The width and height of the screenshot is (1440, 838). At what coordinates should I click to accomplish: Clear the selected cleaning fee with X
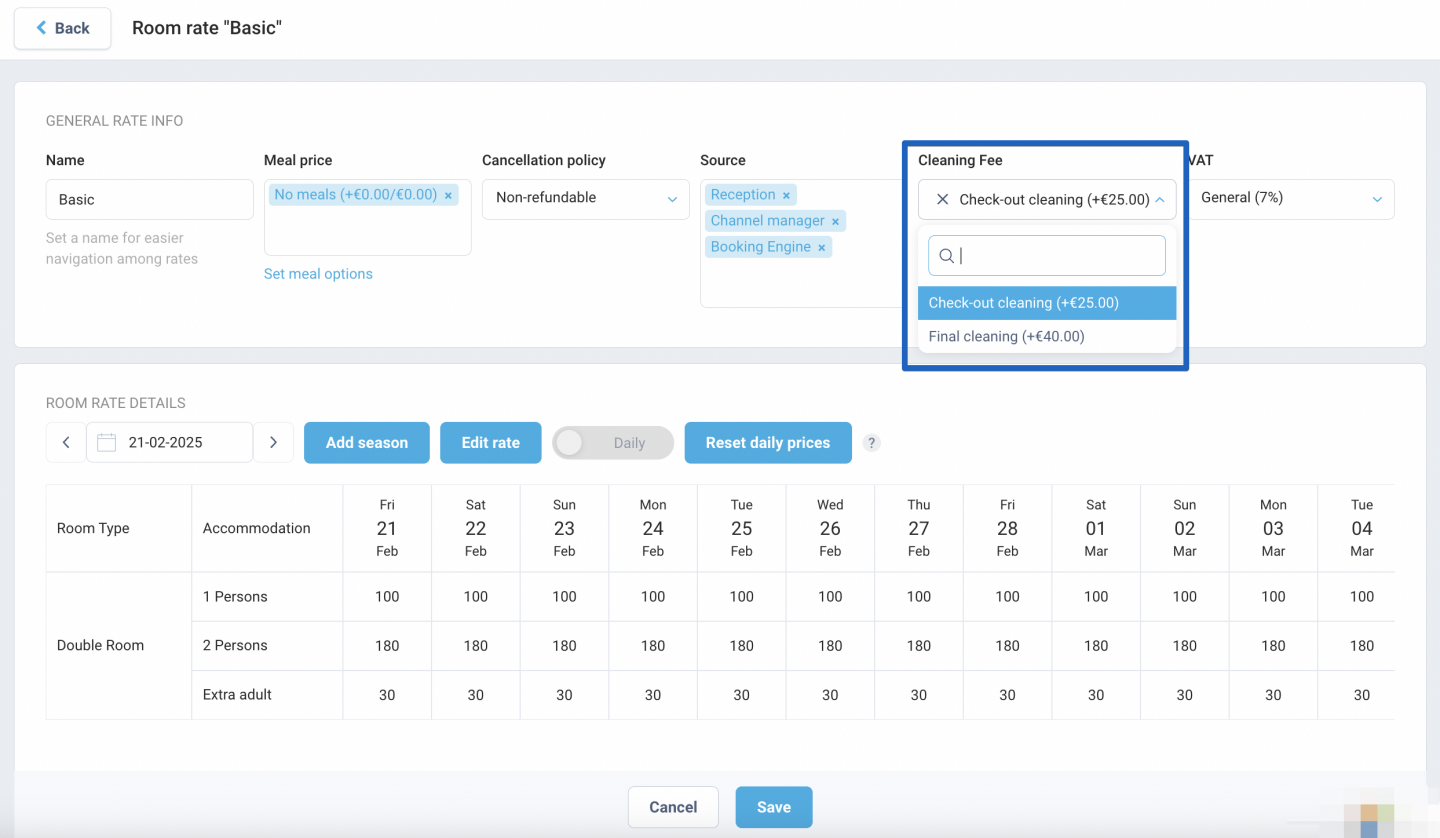point(942,199)
